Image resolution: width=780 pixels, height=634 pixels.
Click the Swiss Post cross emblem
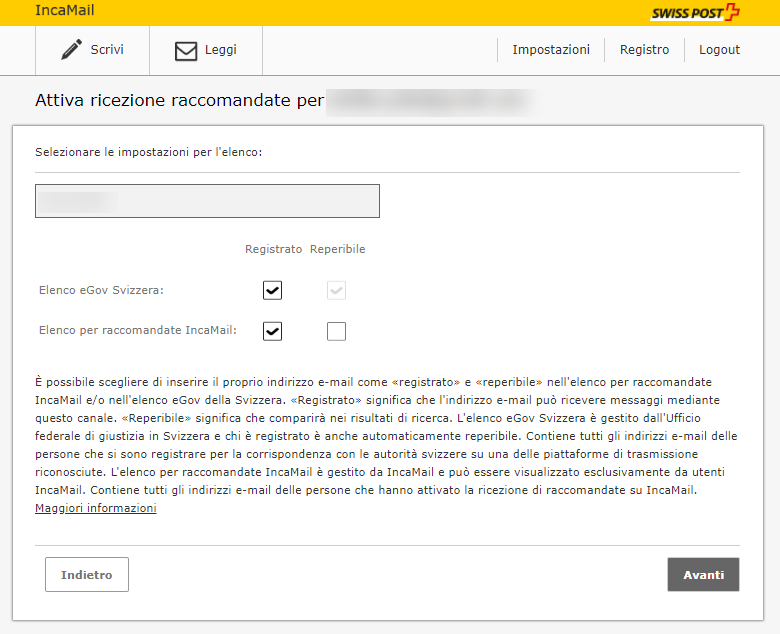coord(732,13)
